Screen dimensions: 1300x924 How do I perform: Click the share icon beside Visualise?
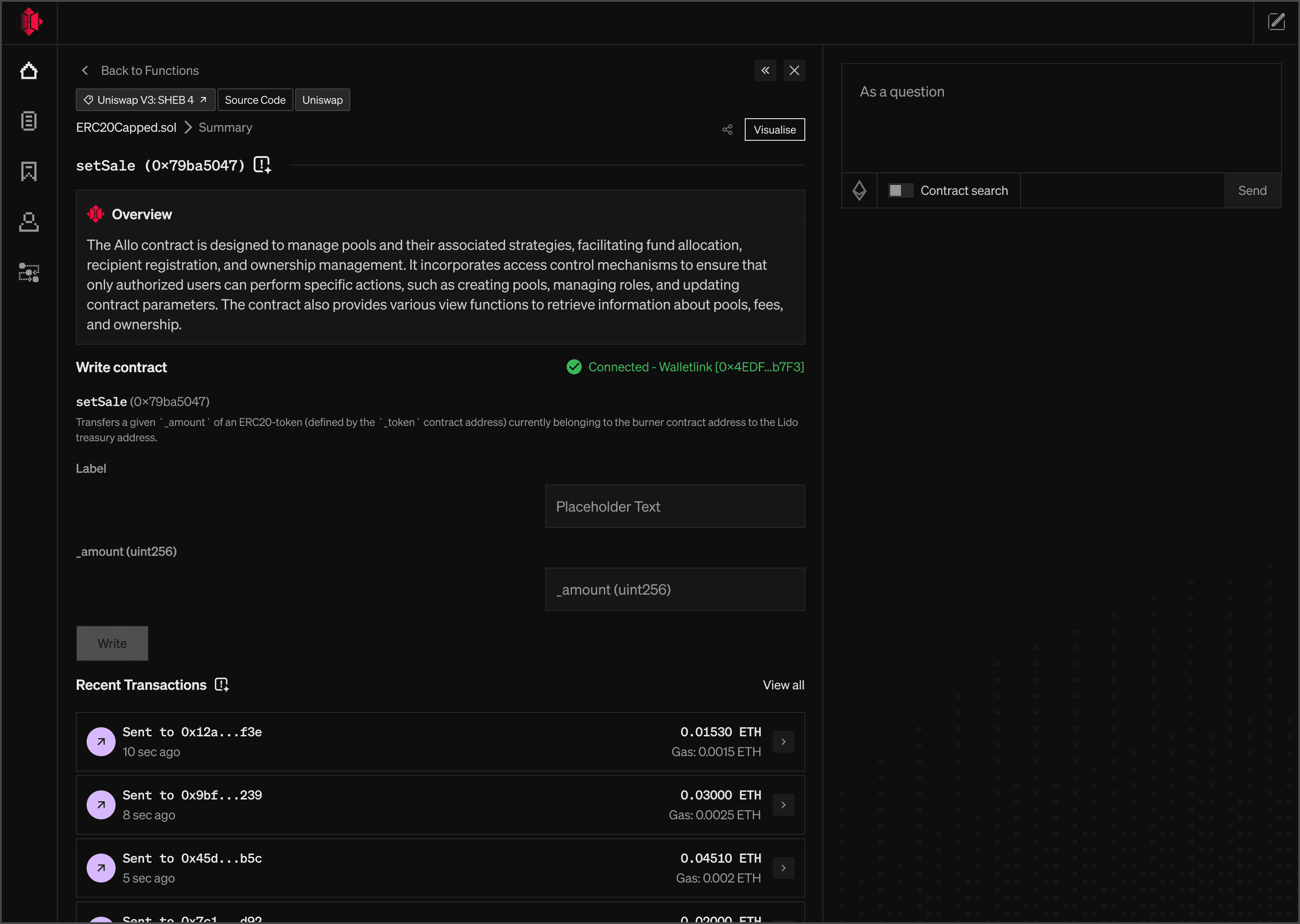727,130
